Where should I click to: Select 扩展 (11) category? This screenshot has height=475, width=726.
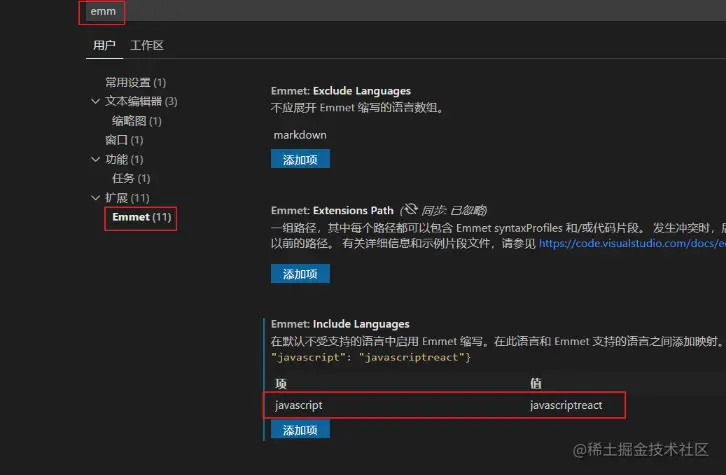click(x=127, y=198)
